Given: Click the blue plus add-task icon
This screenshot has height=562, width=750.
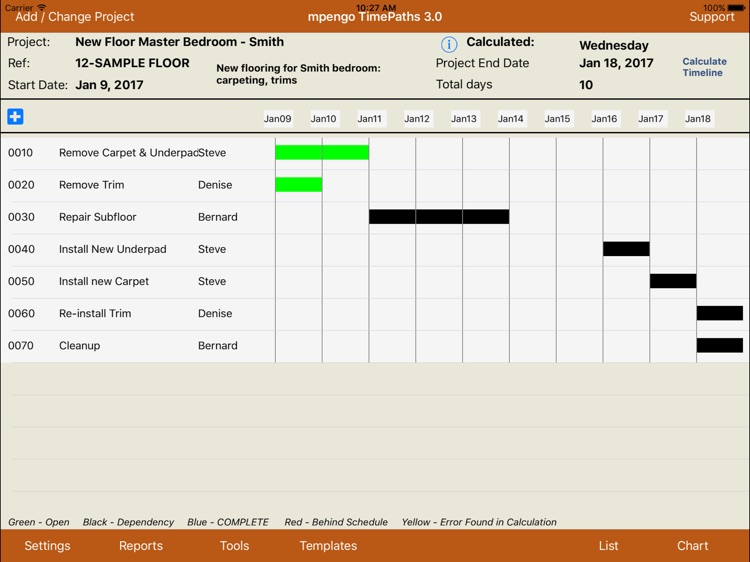Looking at the screenshot, I should tap(15, 117).
